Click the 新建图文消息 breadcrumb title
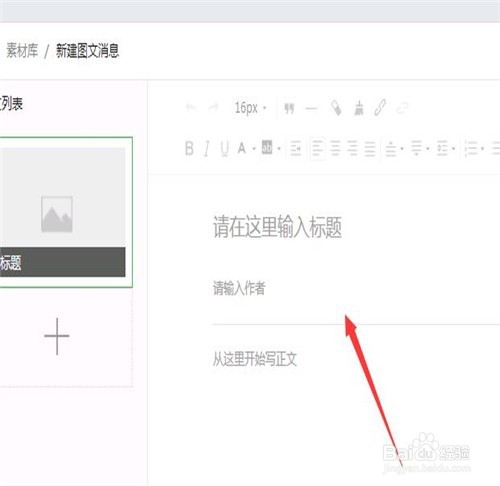This screenshot has height=486, width=500. click(x=87, y=51)
